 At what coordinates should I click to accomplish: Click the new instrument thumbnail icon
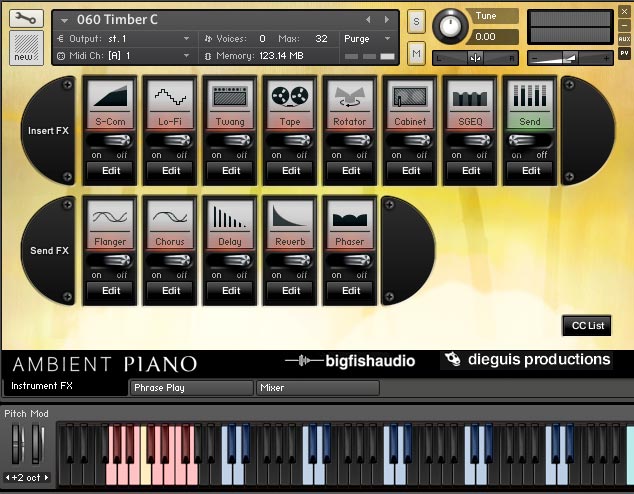(26, 48)
